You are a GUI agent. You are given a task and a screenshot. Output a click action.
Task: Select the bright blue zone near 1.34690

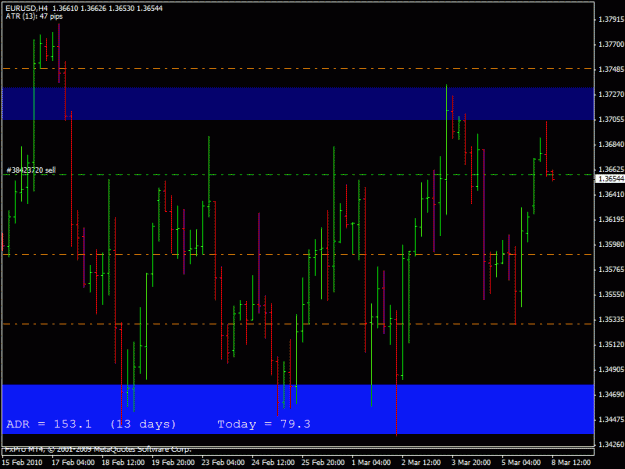(298, 409)
